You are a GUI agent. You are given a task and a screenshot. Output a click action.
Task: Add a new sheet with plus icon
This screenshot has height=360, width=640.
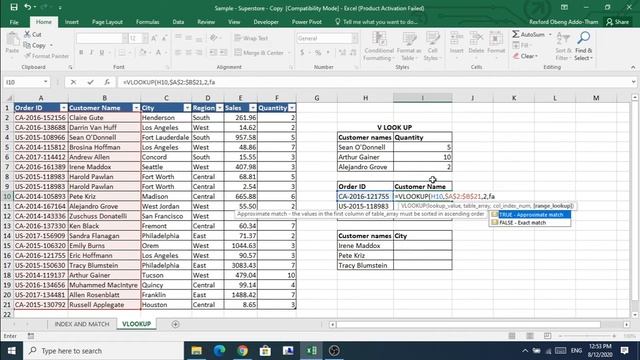[x=175, y=324]
